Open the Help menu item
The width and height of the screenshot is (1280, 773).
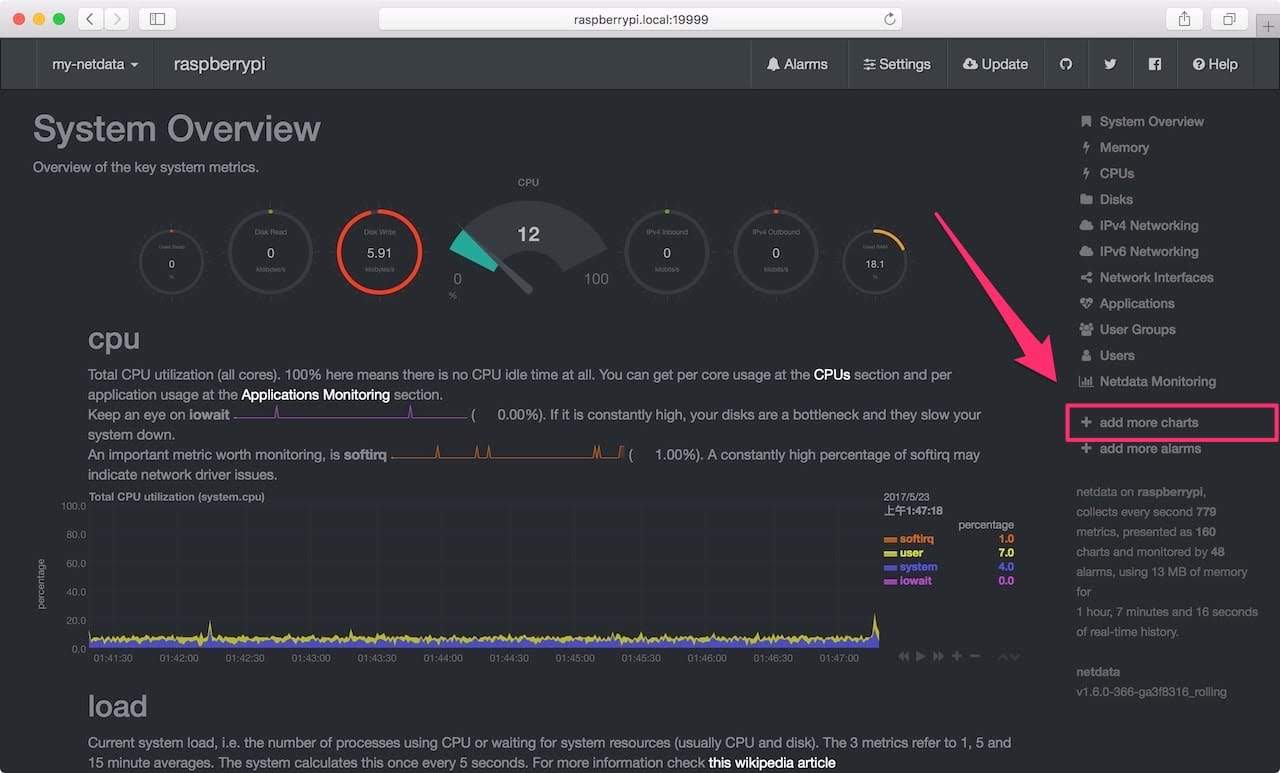pos(1215,64)
